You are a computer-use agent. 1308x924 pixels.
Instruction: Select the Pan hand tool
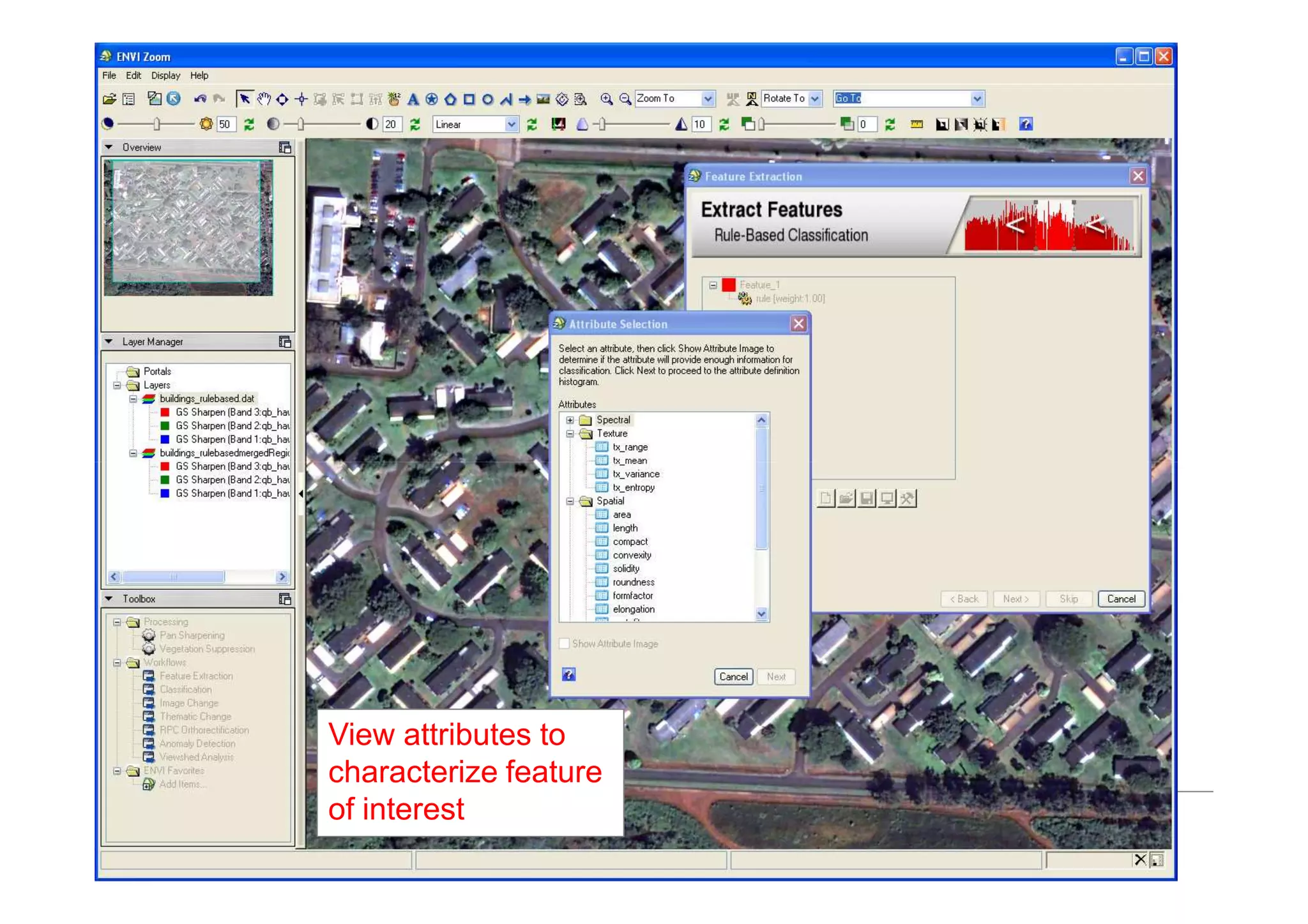264,99
